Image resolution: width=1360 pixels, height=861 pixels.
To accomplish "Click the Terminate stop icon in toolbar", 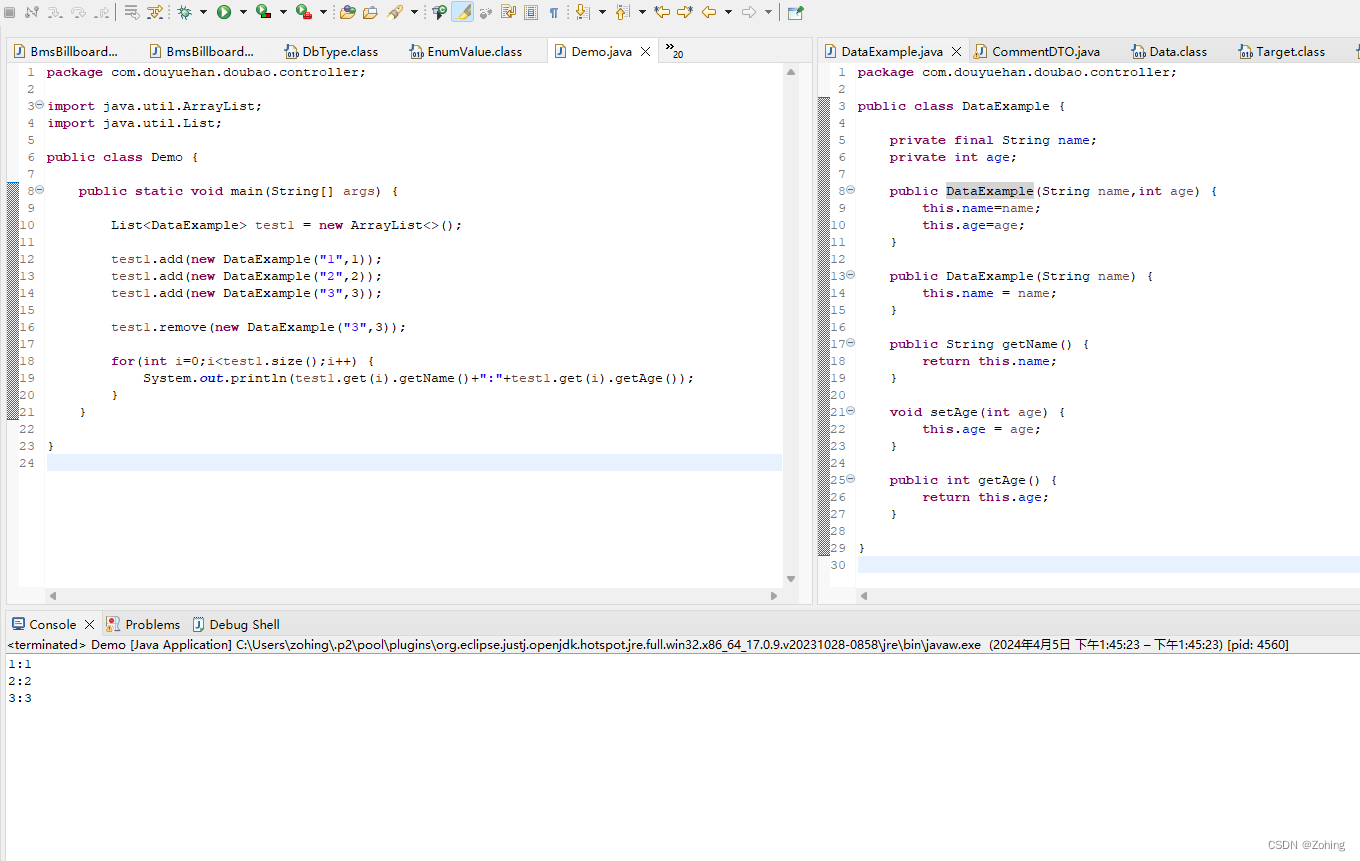I will [9, 12].
